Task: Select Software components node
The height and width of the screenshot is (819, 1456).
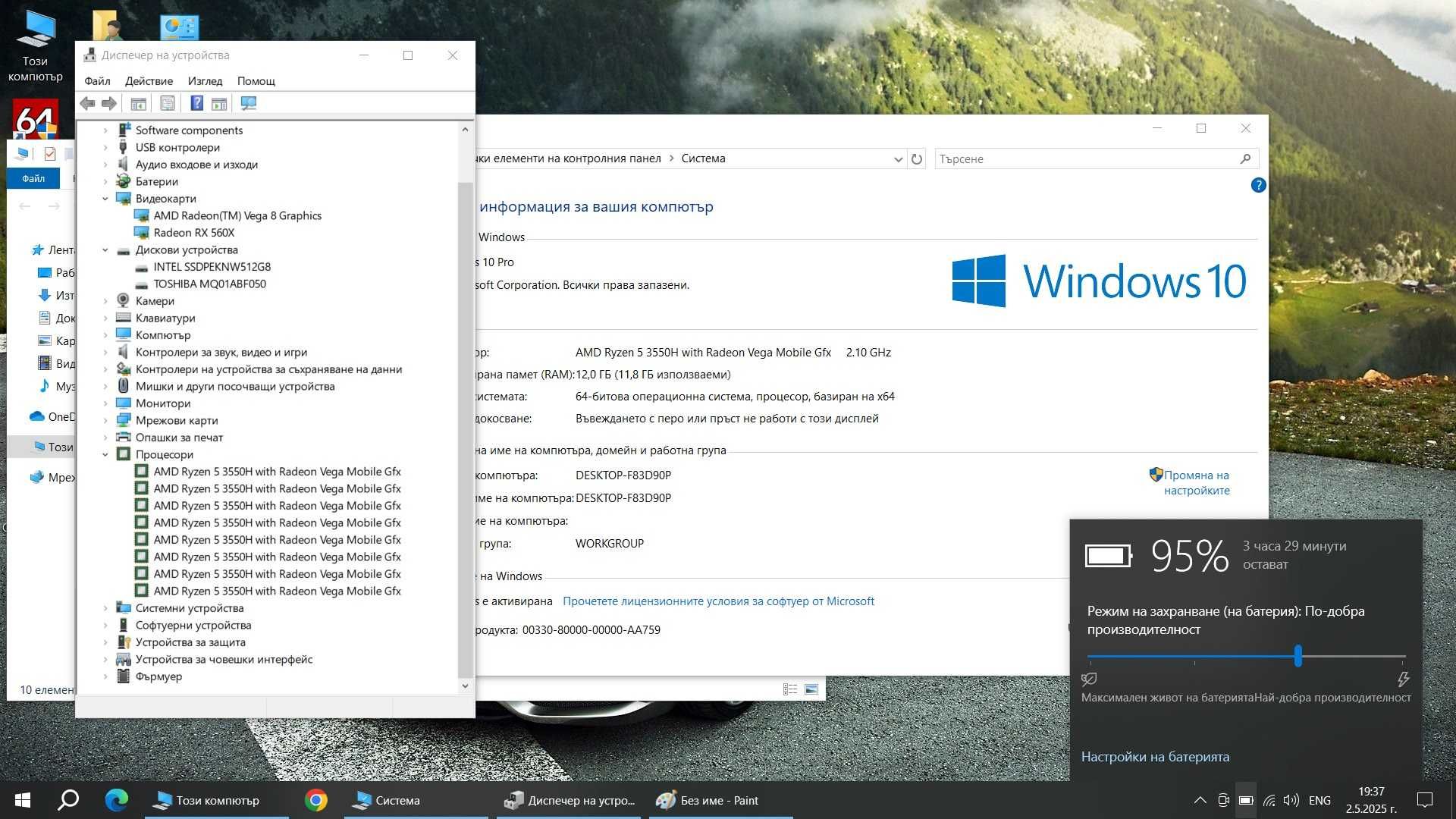Action: coord(189,130)
